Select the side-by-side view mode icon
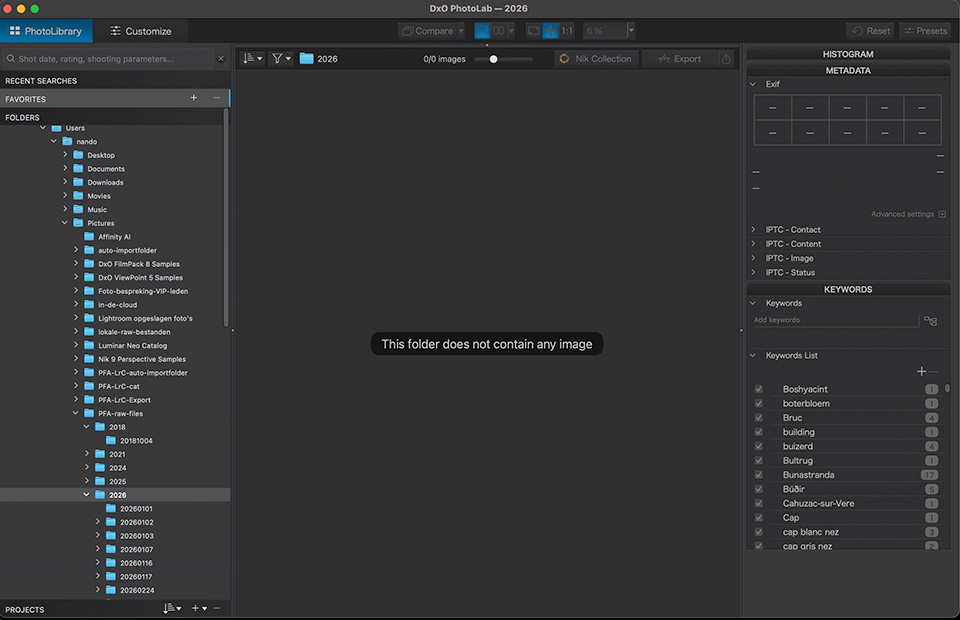This screenshot has height=620, width=960. [x=499, y=31]
